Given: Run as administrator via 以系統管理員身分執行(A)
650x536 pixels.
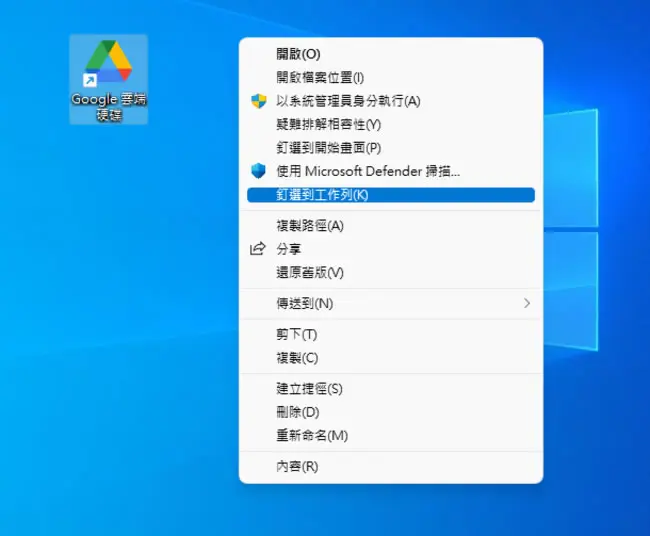Looking at the screenshot, I should point(390,101).
